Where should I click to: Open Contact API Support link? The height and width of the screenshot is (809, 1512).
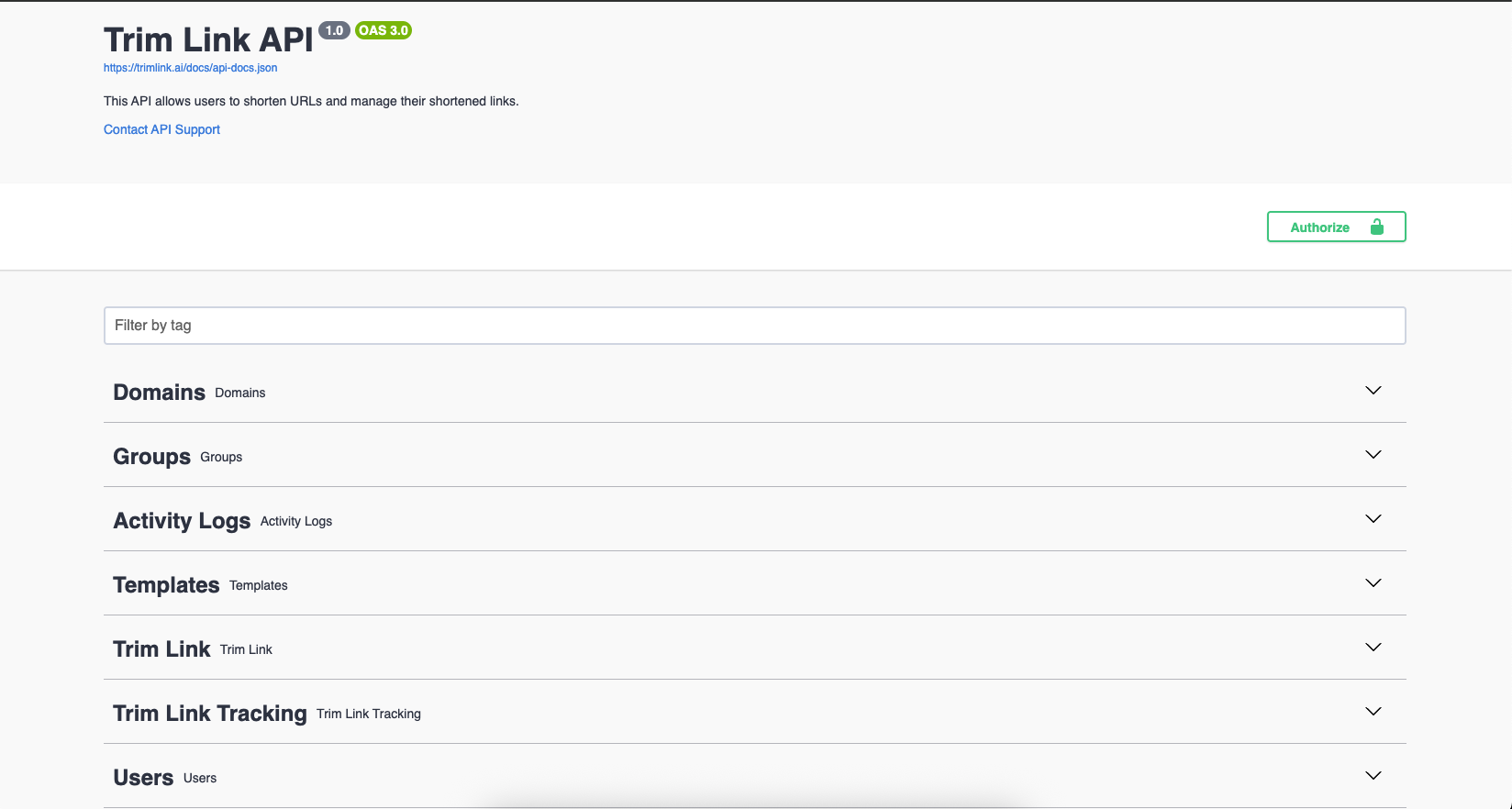[x=161, y=129]
